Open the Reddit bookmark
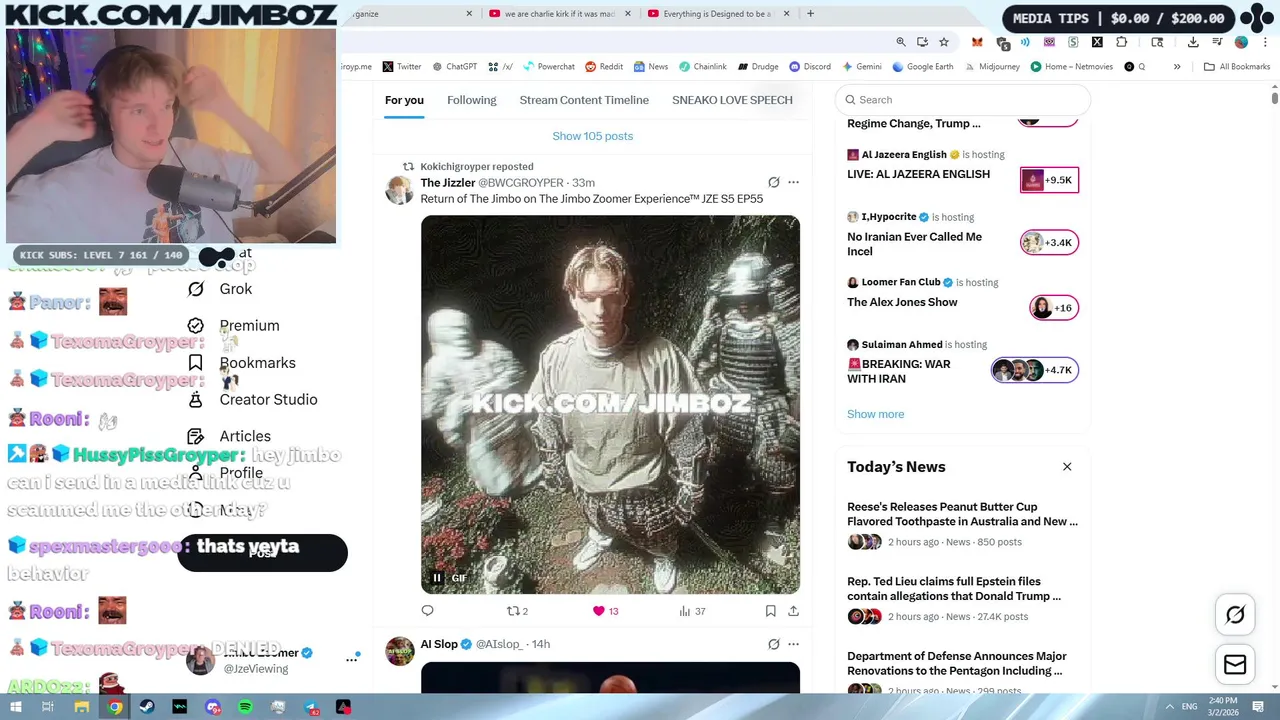The image size is (1280, 720). [604, 67]
